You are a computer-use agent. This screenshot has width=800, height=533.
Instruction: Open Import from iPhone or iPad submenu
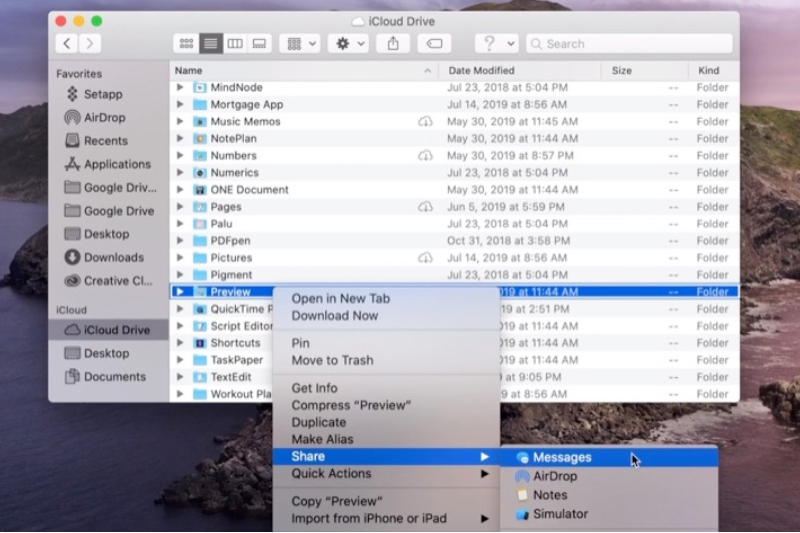coord(386,519)
